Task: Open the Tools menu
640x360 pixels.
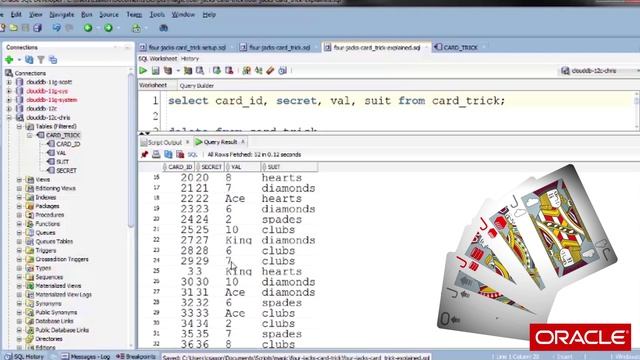Action: [x=157, y=15]
